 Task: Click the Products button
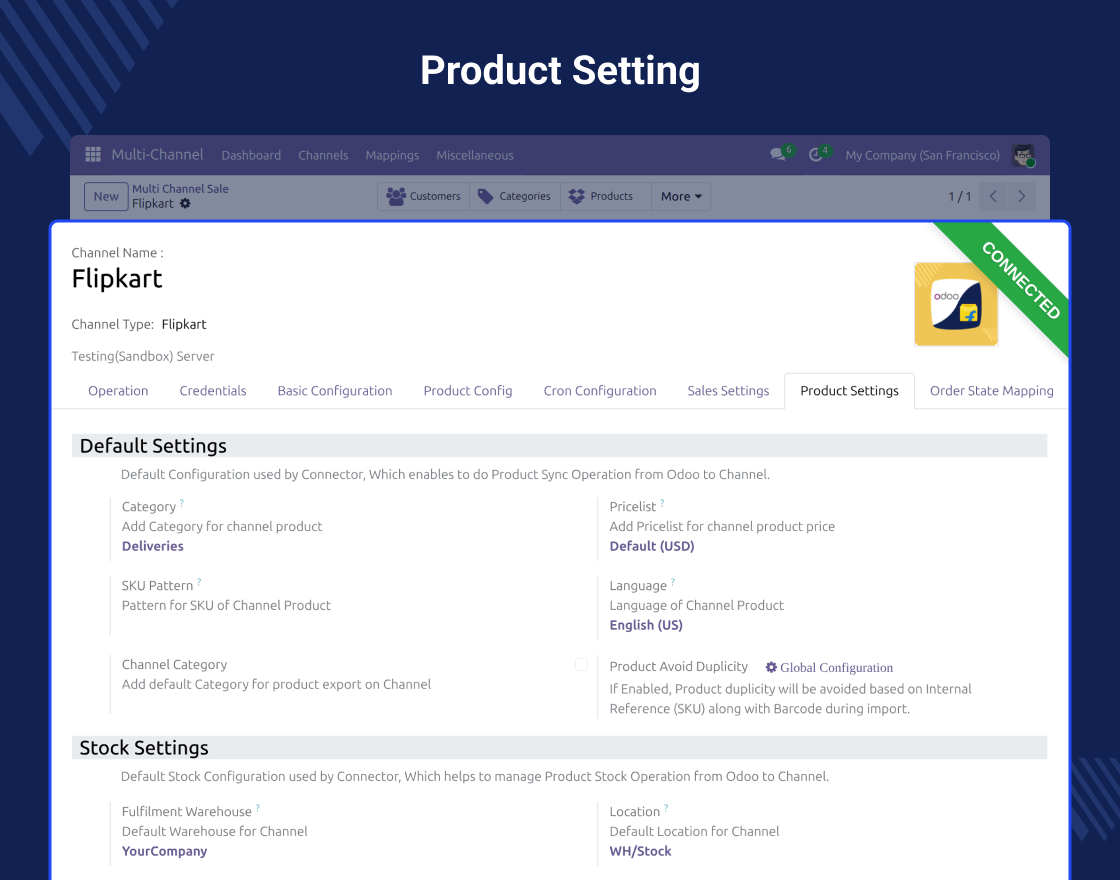pos(606,196)
